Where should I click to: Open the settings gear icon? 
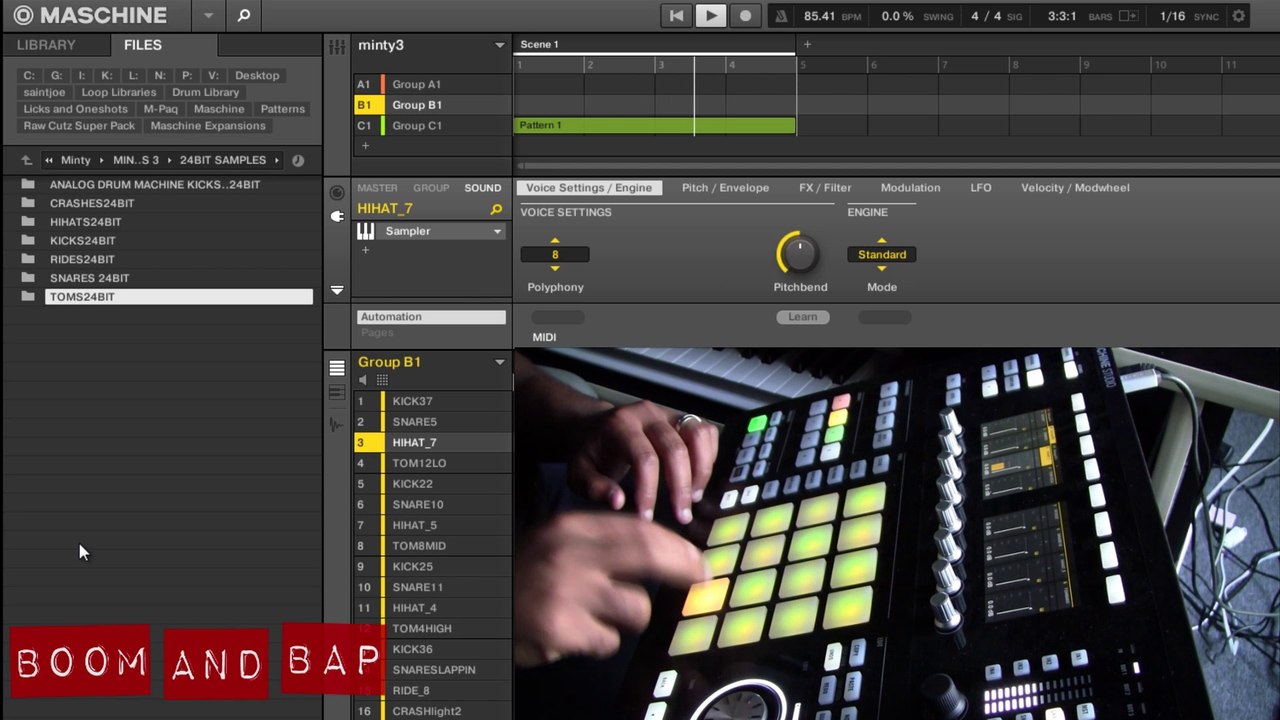pyautogui.click(x=1238, y=16)
